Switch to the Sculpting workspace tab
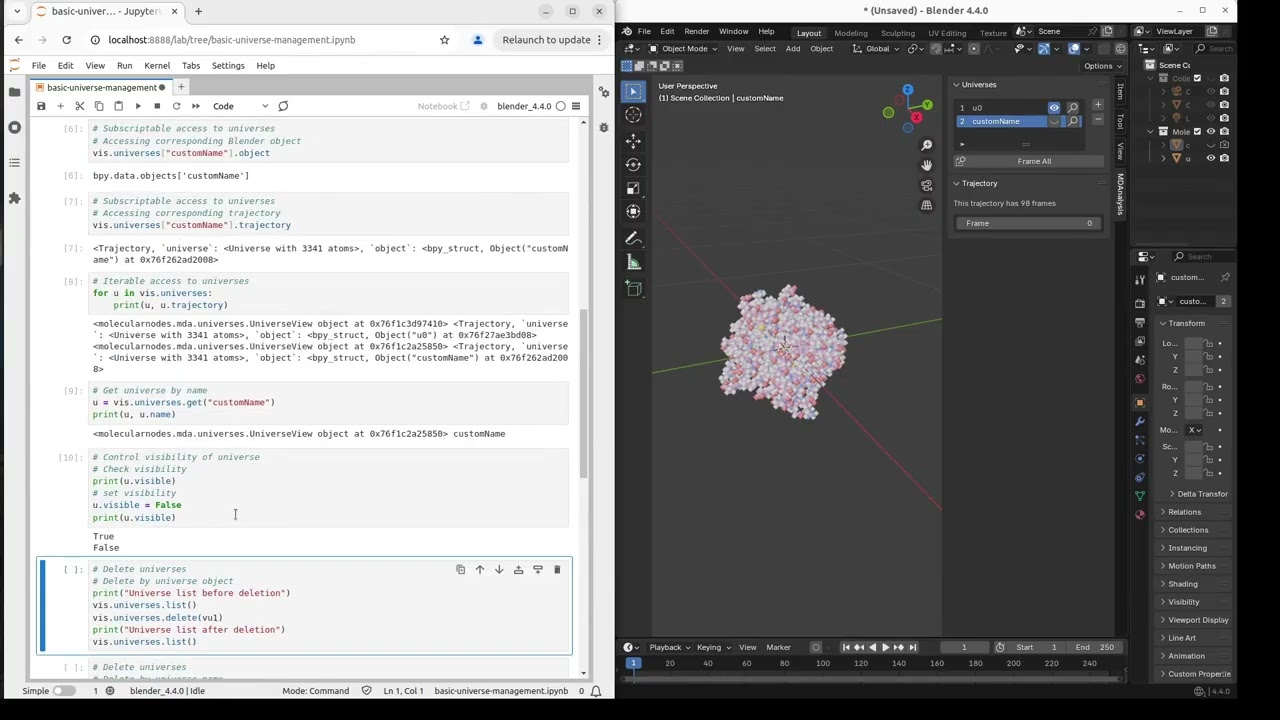1280x720 pixels. [897, 32]
